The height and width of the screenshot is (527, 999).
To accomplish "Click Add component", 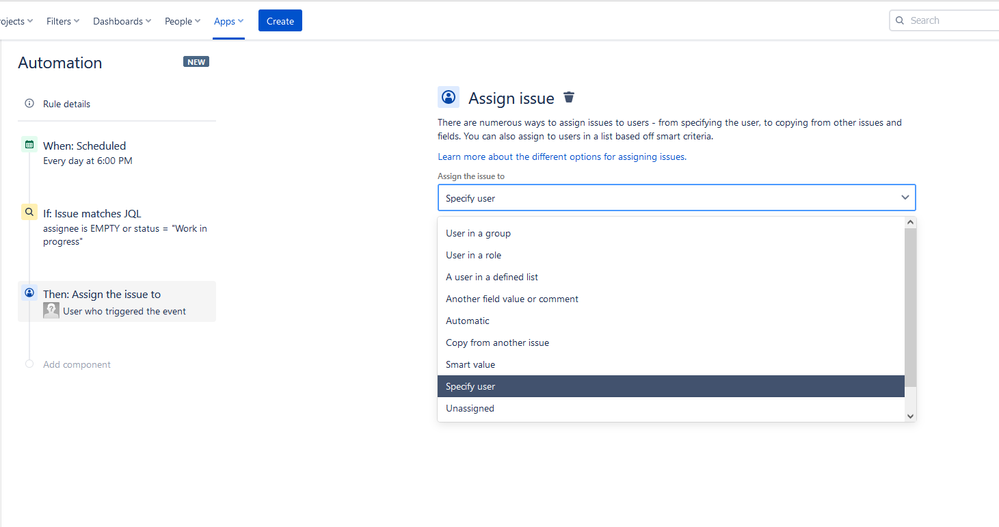I will [x=76, y=365].
